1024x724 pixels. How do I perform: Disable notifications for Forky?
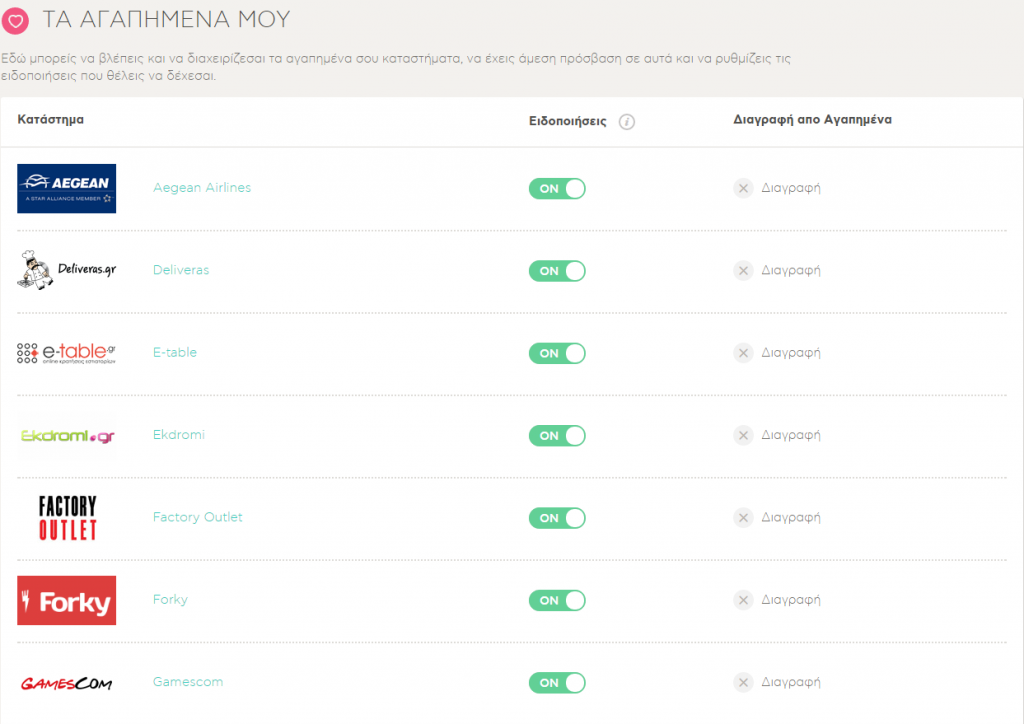tap(557, 600)
